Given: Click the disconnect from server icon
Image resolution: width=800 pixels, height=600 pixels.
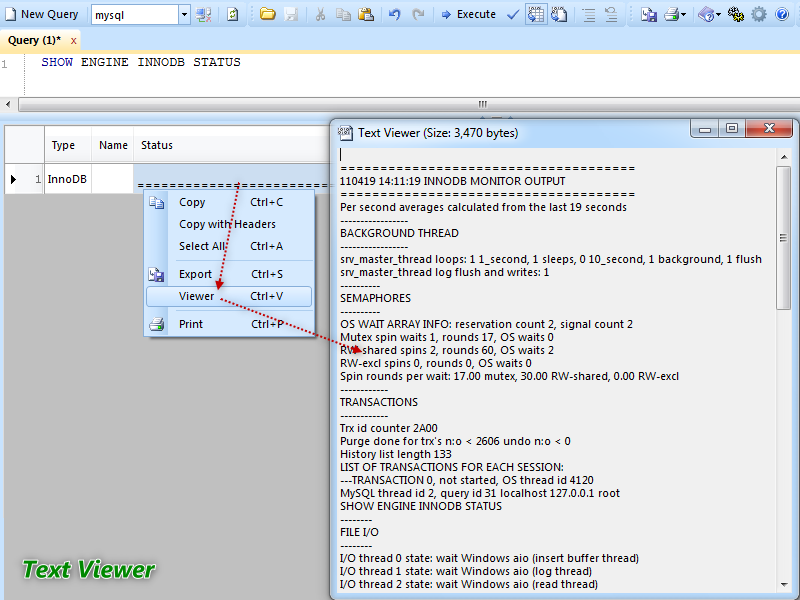Looking at the screenshot, I should (204, 15).
